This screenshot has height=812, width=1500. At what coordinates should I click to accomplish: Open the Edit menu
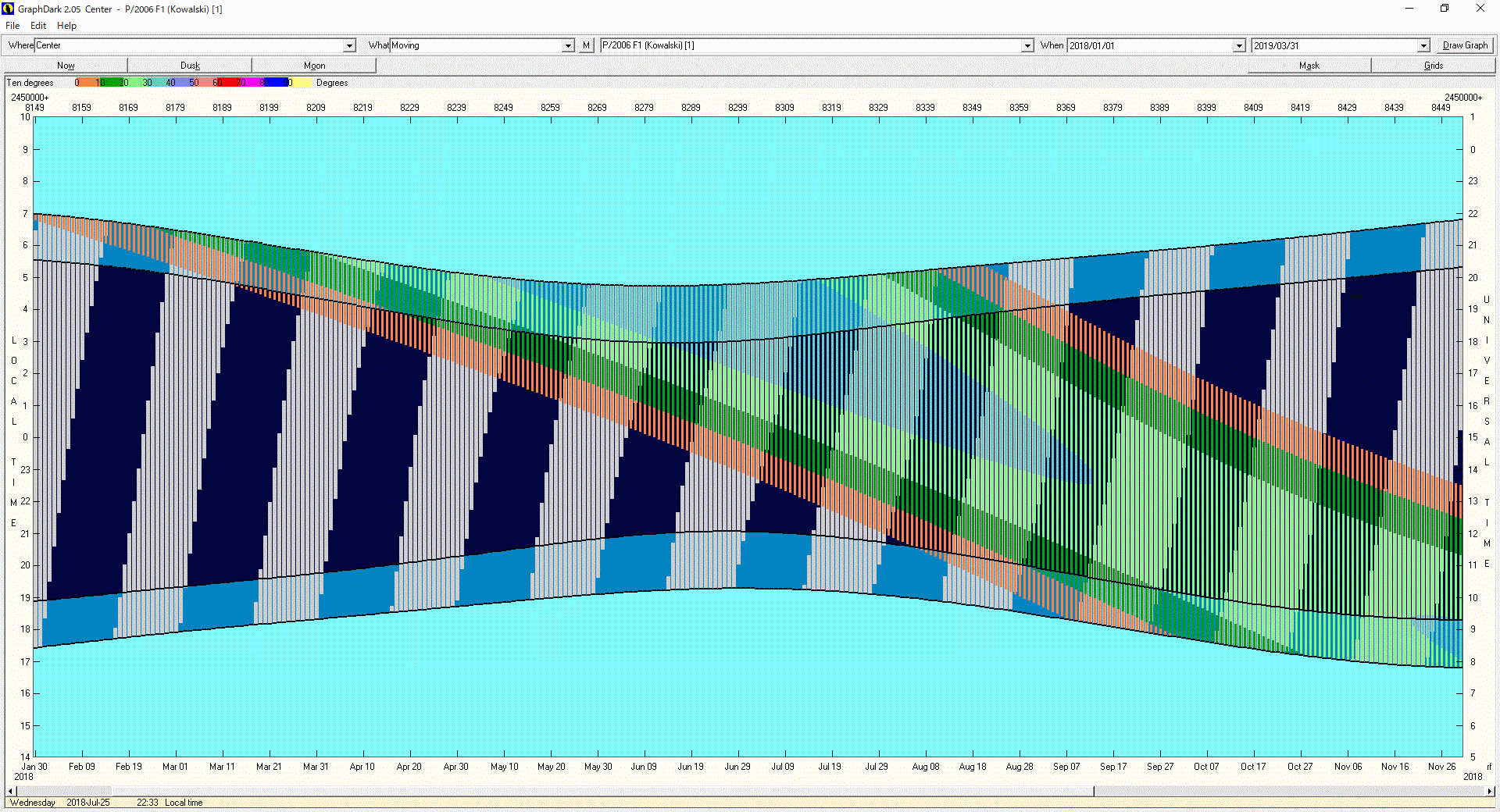coord(38,26)
